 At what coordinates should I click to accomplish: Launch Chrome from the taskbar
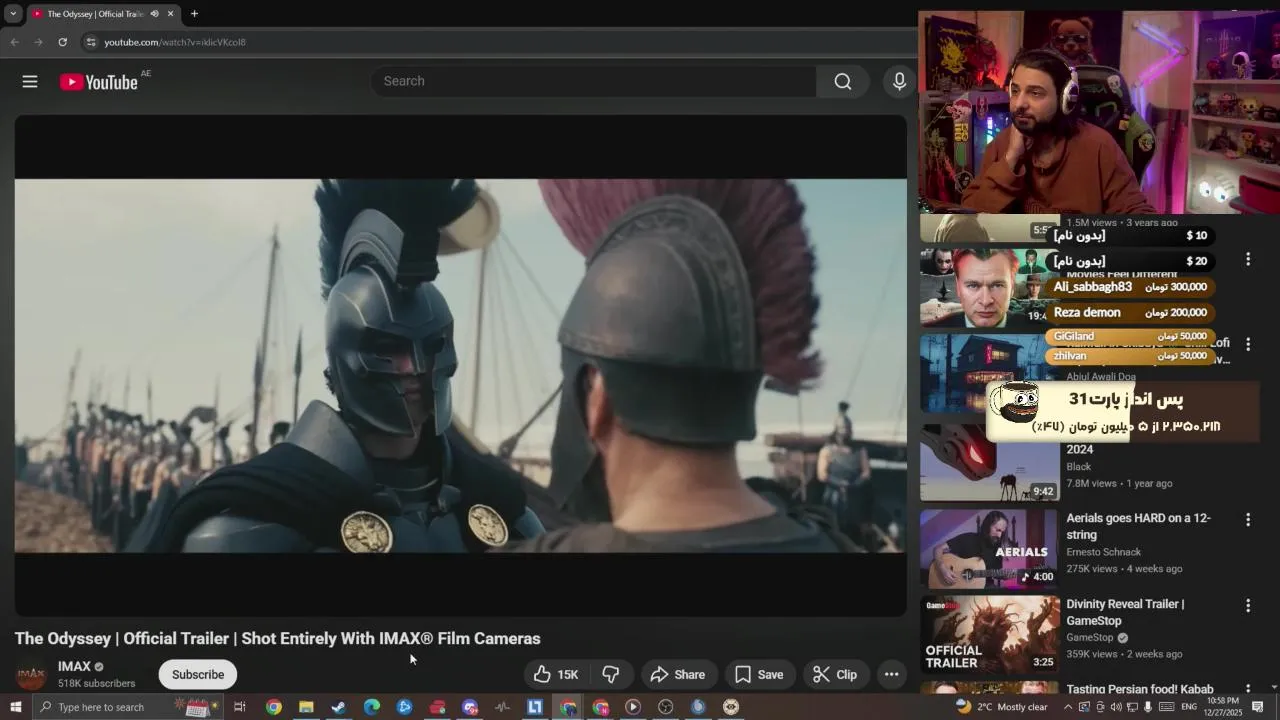click(273, 707)
